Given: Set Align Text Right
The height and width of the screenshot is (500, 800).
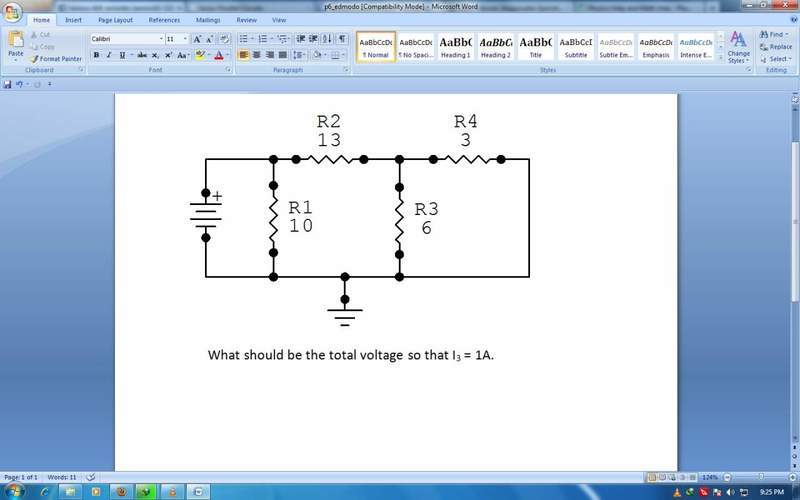Looking at the screenshot, I should pos(270,55).
